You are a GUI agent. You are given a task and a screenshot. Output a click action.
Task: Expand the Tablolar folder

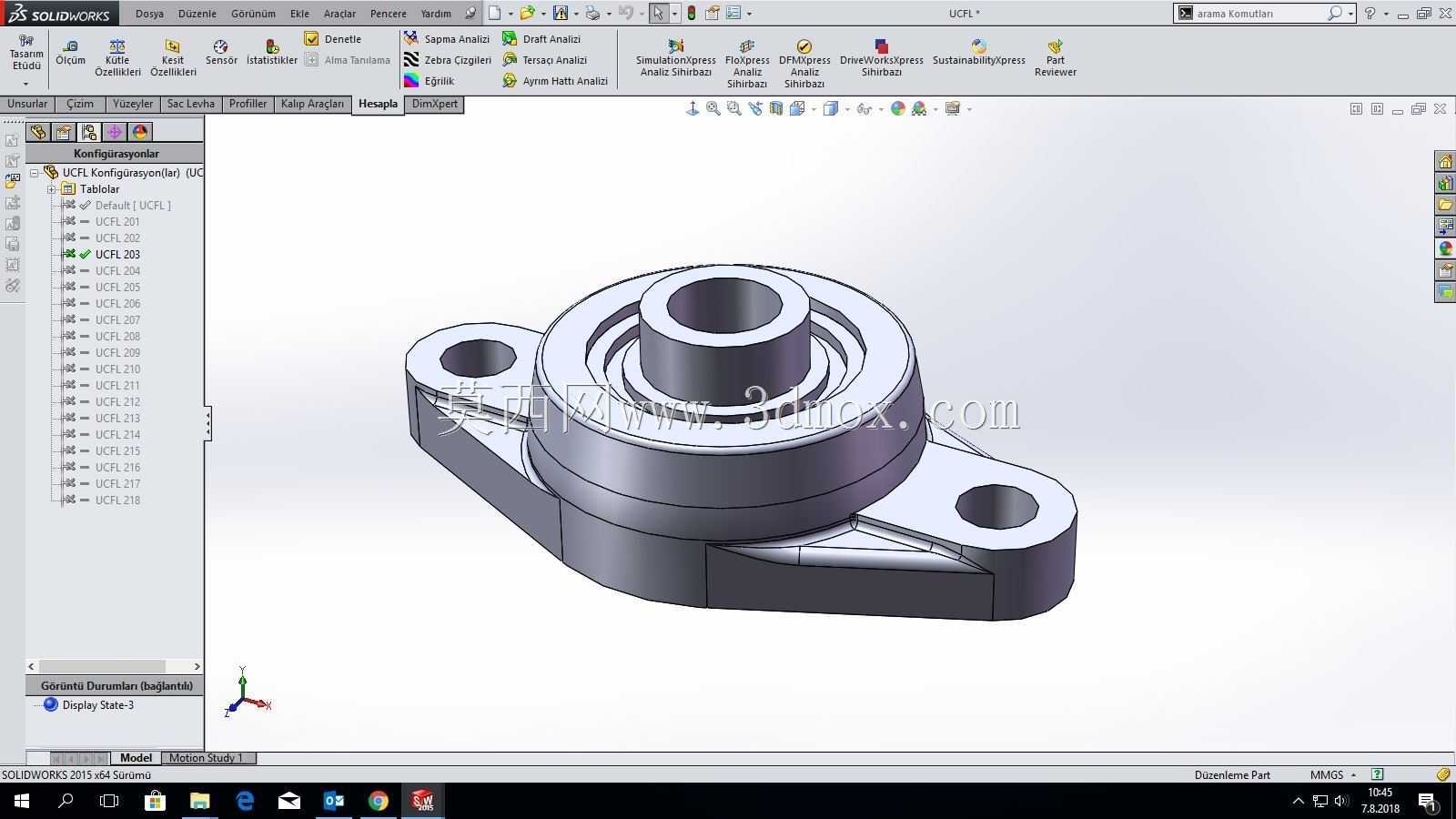pyautogui.click(x=52, y=189)
